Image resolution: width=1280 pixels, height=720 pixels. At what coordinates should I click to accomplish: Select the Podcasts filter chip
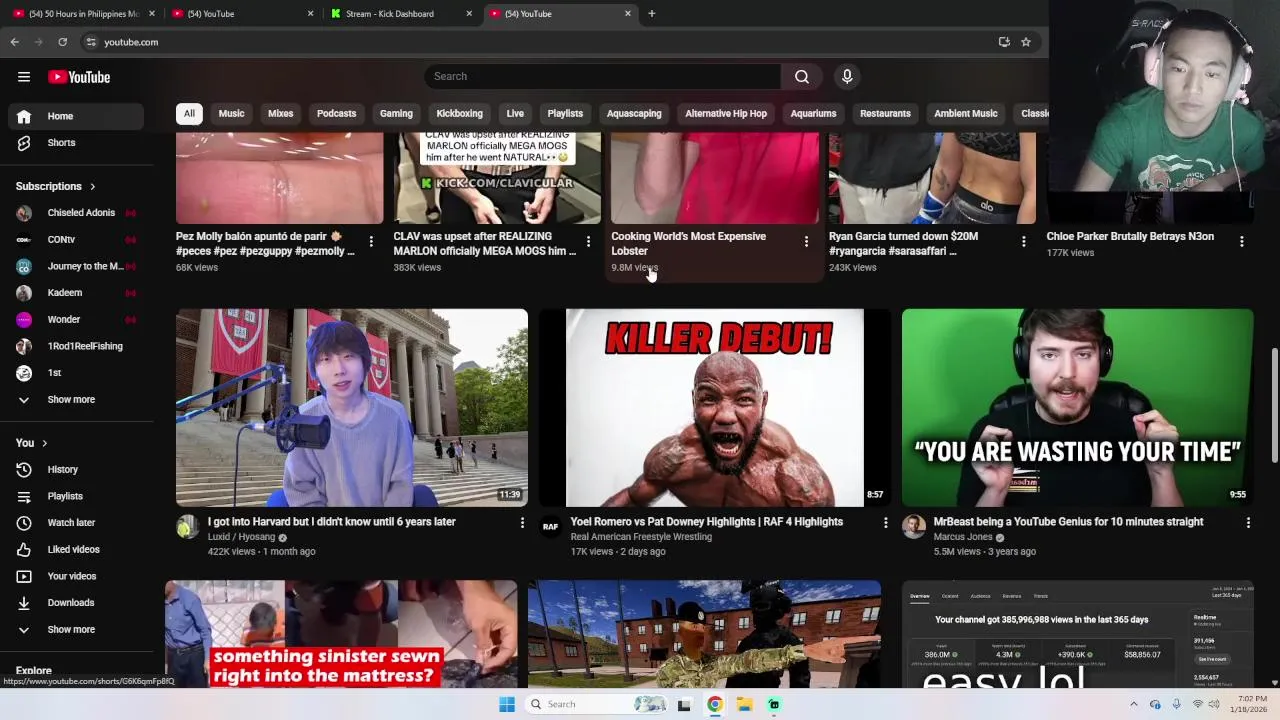click(336, 113)
